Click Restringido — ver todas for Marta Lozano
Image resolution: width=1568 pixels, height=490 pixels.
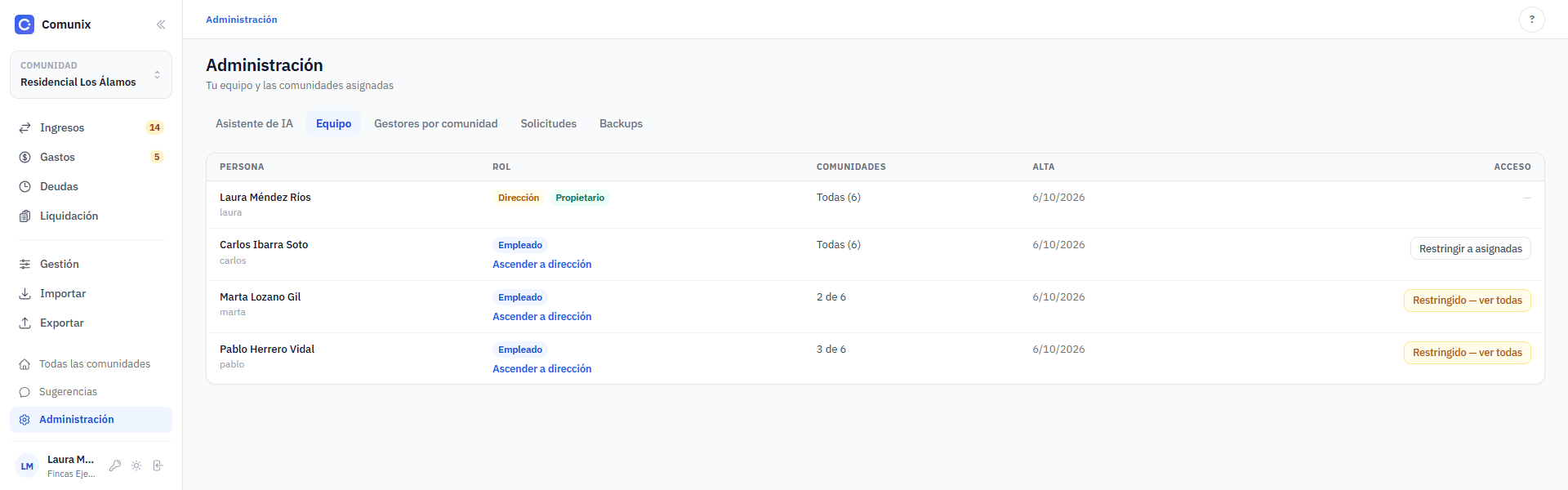pos(1467,301)
